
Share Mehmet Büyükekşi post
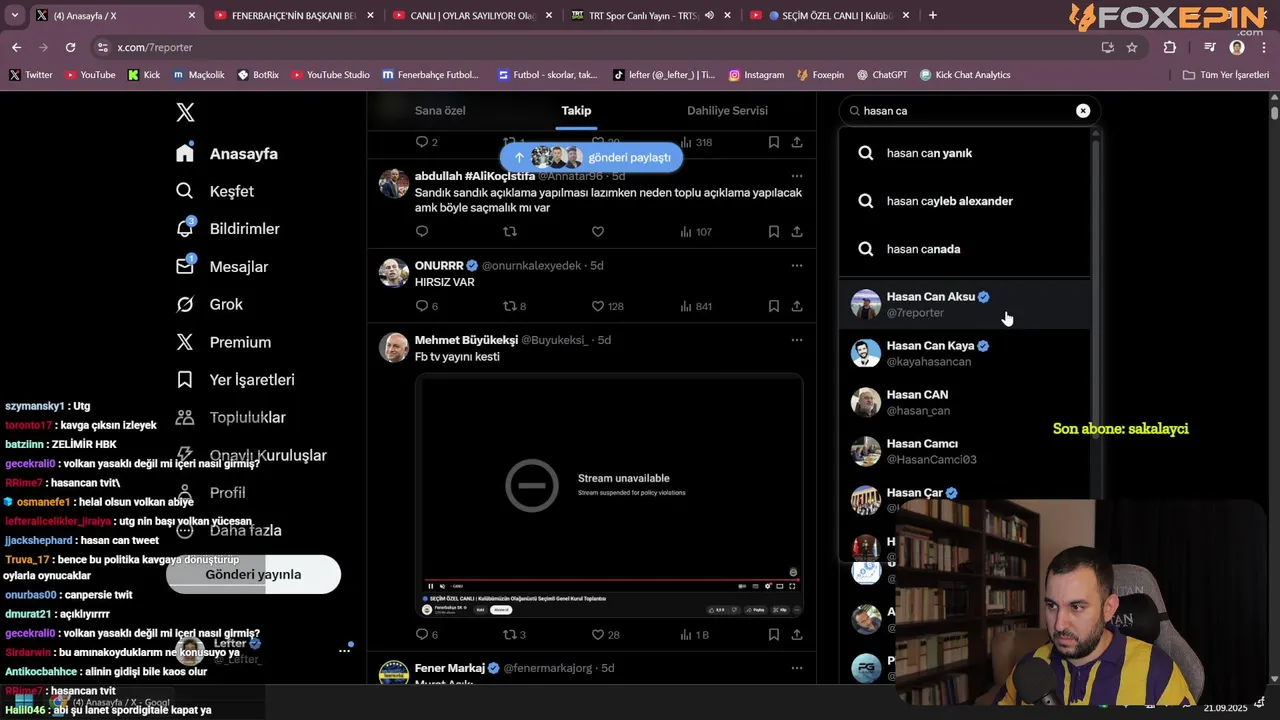click(x=797, y=634)
